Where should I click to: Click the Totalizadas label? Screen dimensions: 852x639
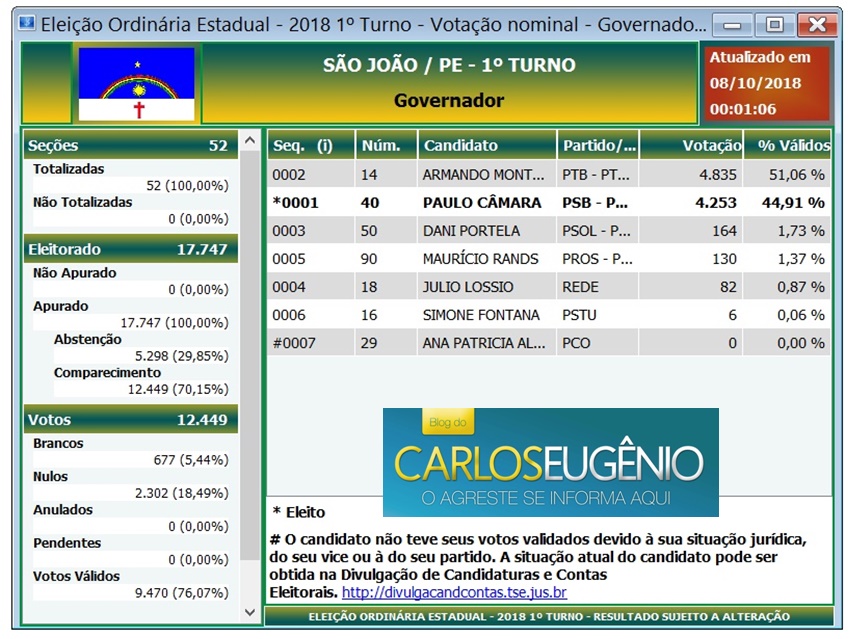pos(68,169)
